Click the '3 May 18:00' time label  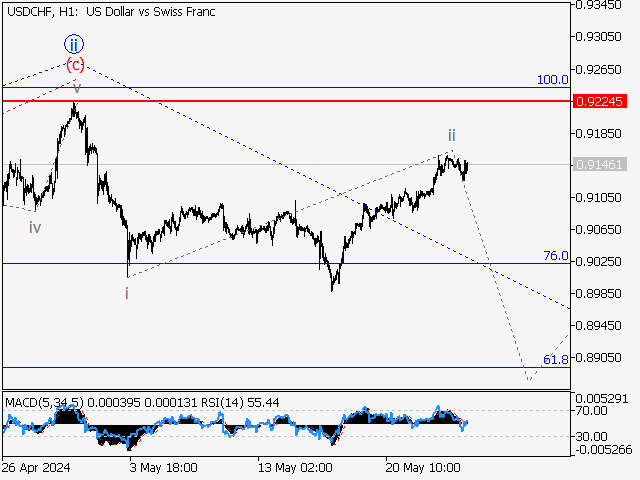(163, 467)
